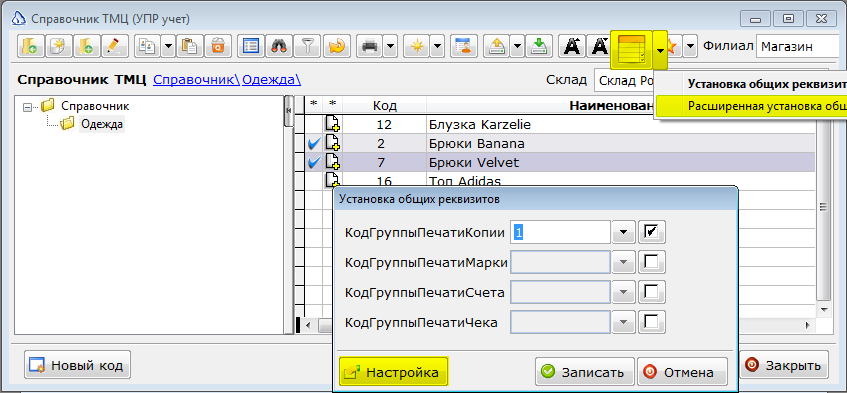Collapse the tree panel with splitter arrow
Viewport: 847px width, 393px height.
pos(289,111)
